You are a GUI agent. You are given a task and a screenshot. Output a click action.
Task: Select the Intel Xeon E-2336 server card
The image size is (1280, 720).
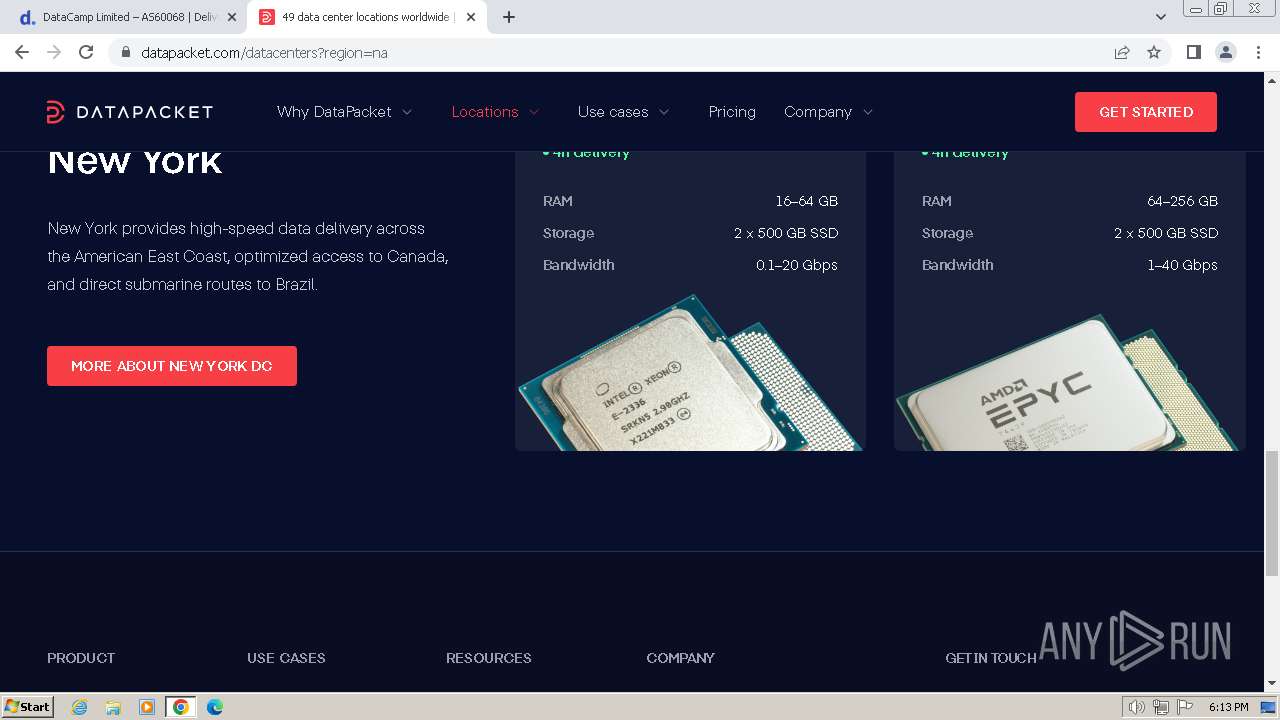pyautogui.click(x=690, y=300)
